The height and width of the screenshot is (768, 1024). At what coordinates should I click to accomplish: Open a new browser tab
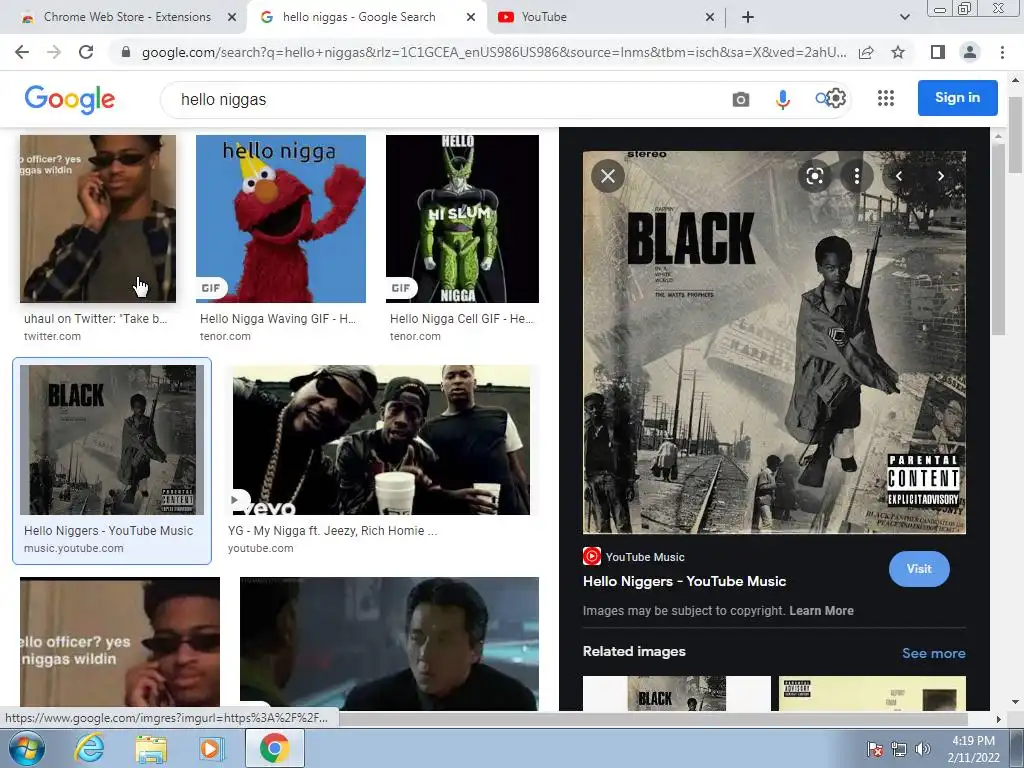[x=748, y=17]
